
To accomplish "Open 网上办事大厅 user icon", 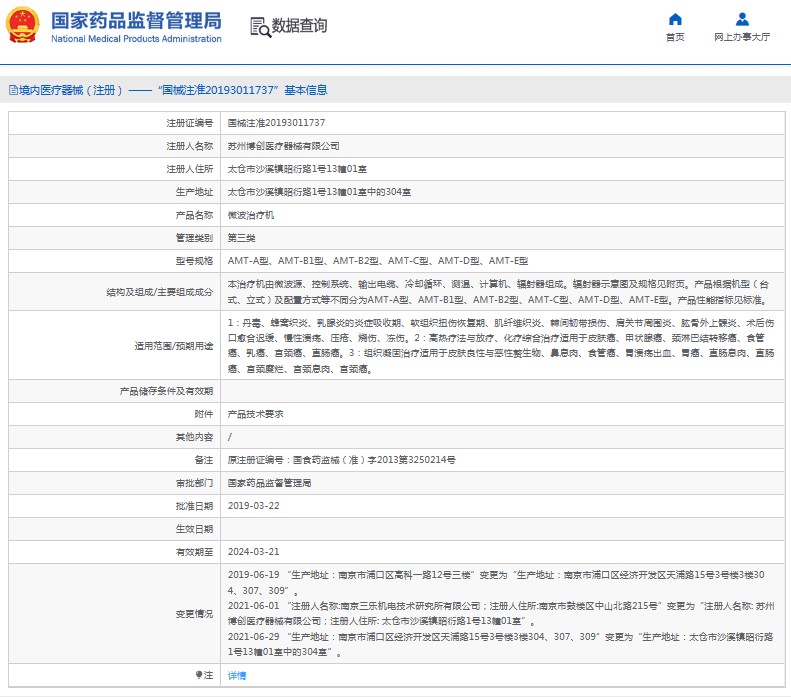I will click(x=742, y=19).
